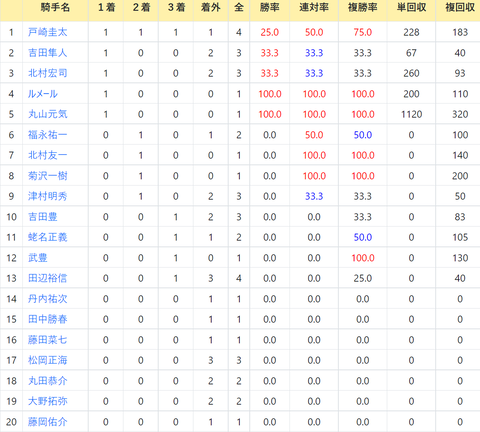Open jockey link 北村宏司
The width and height of the screenshot is (480, 432).
coord(48,73)
